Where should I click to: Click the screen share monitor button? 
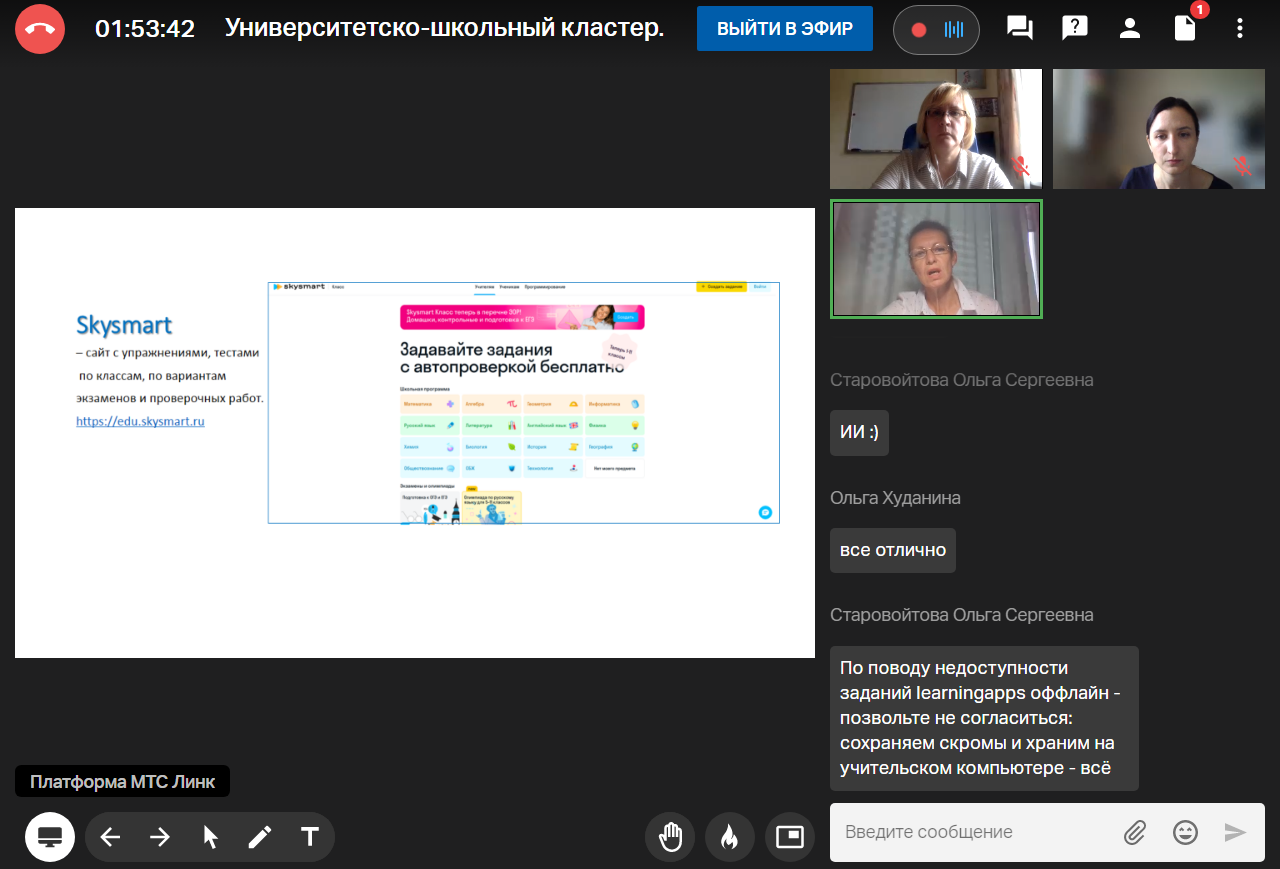coord(50,837)
